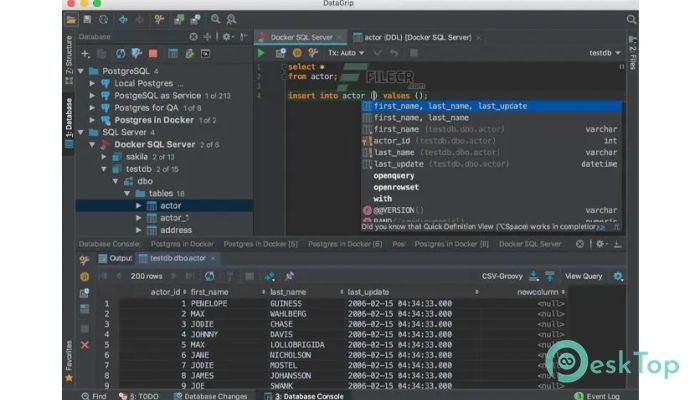700x400 pixels.
Task: Pick actor_id int completion item
Action: click(491, 141)
